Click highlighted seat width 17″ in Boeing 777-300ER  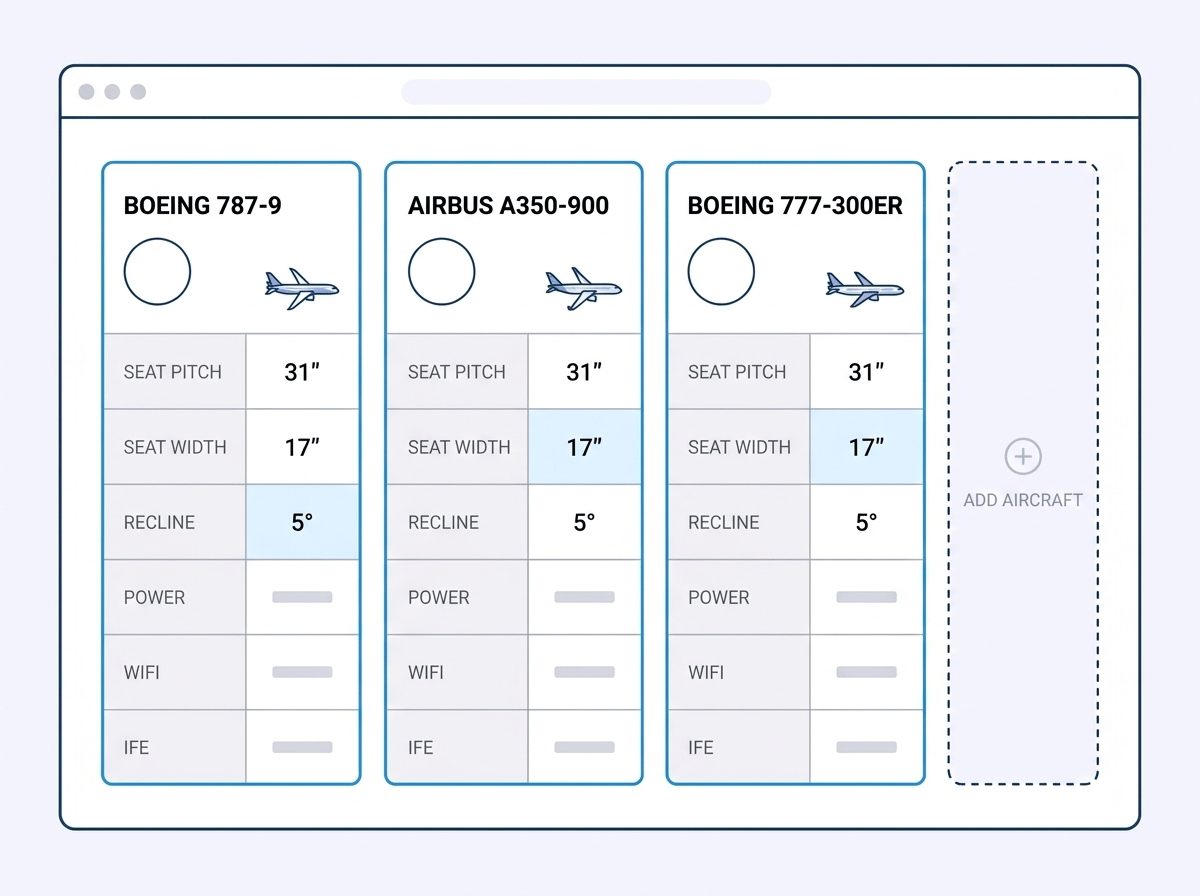(x=866, y=447)
